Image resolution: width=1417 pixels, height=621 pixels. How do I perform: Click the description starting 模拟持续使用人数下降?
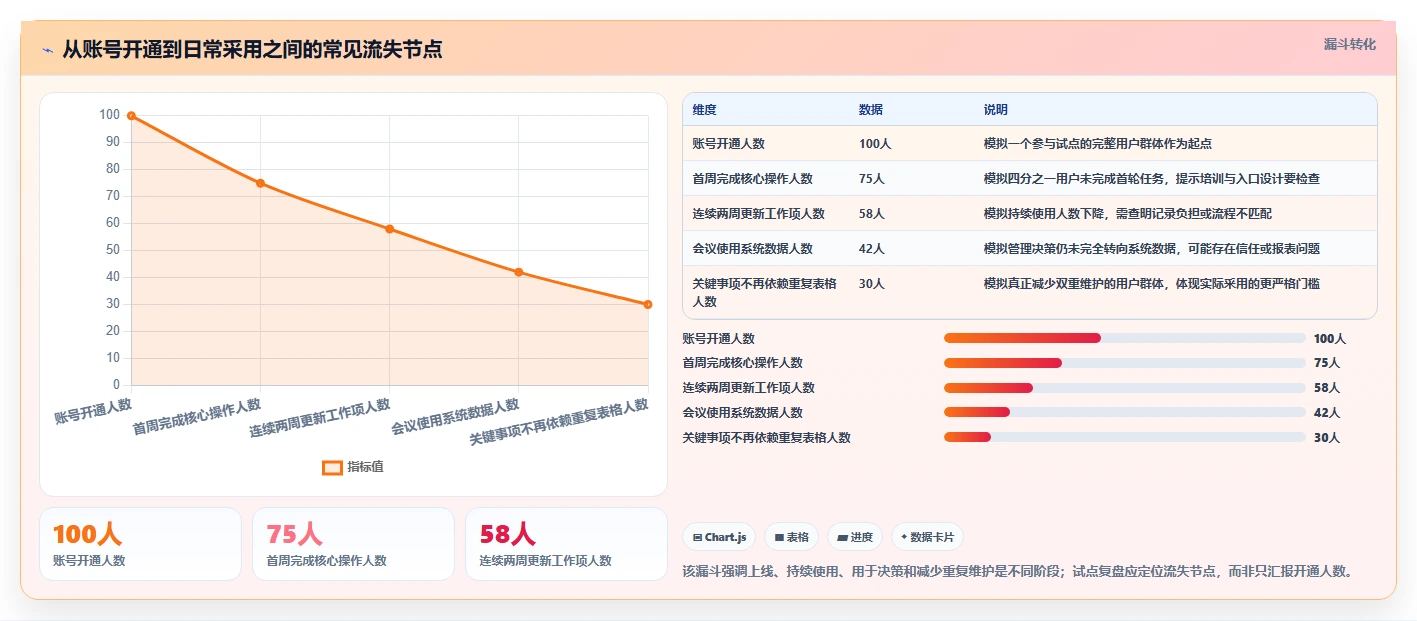point(1128,214)
